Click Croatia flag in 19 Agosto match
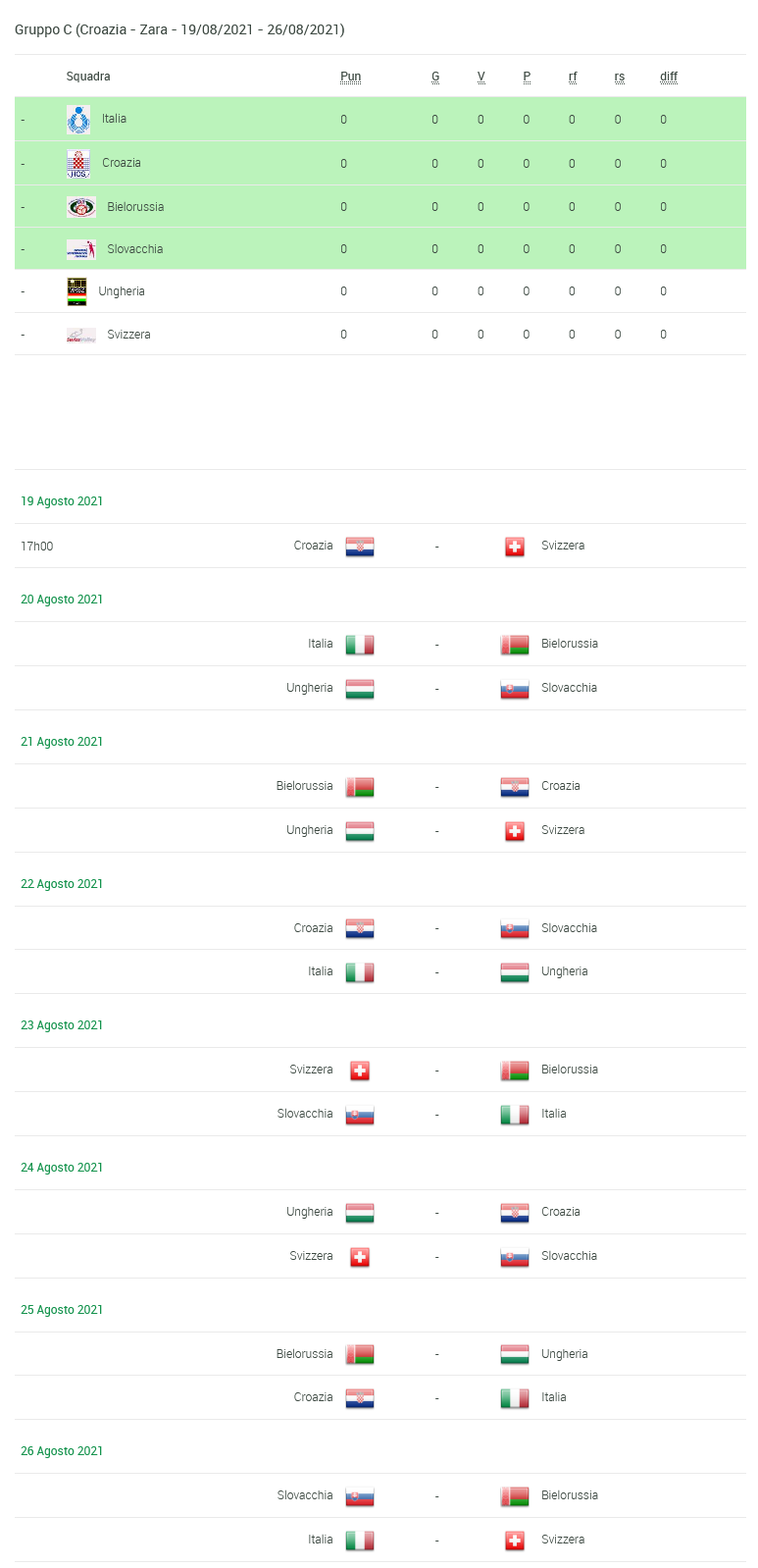The width and height of the screenshot is (758, 1568). point(360,547)
